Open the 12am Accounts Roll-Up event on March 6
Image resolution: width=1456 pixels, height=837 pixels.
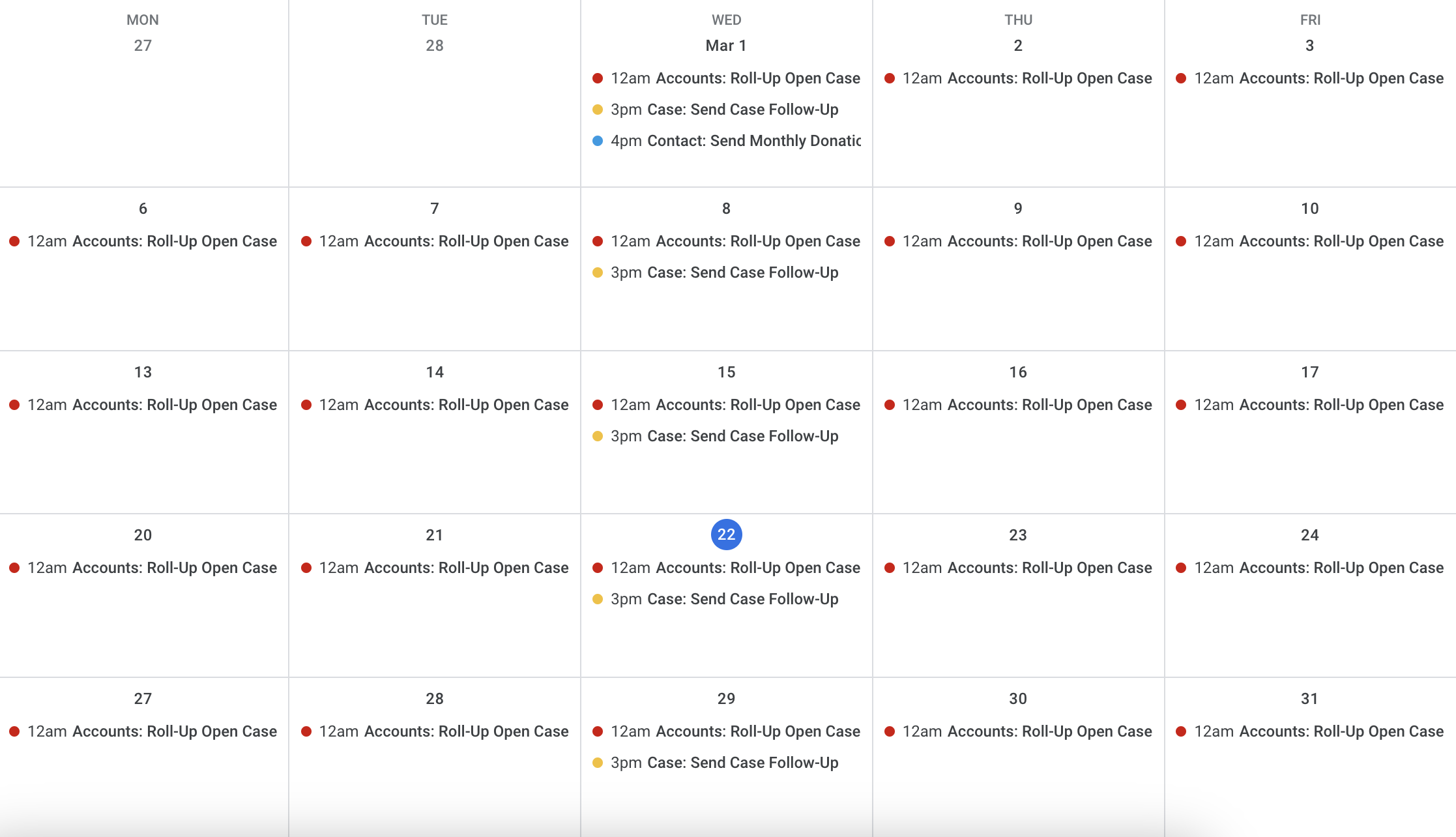point(143,241)
